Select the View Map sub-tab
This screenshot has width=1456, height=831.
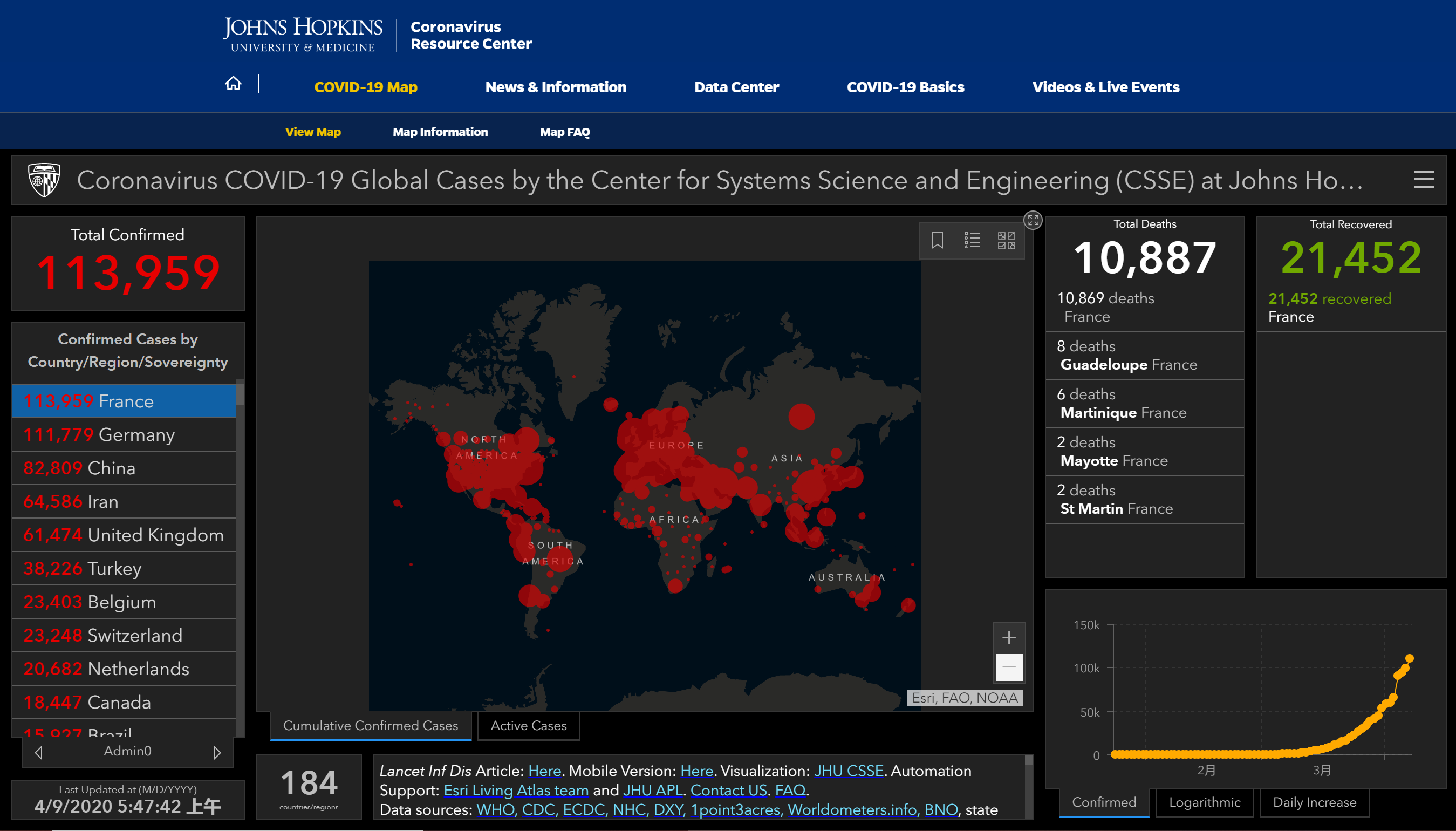pyautogui.click(x=313, y=132)
